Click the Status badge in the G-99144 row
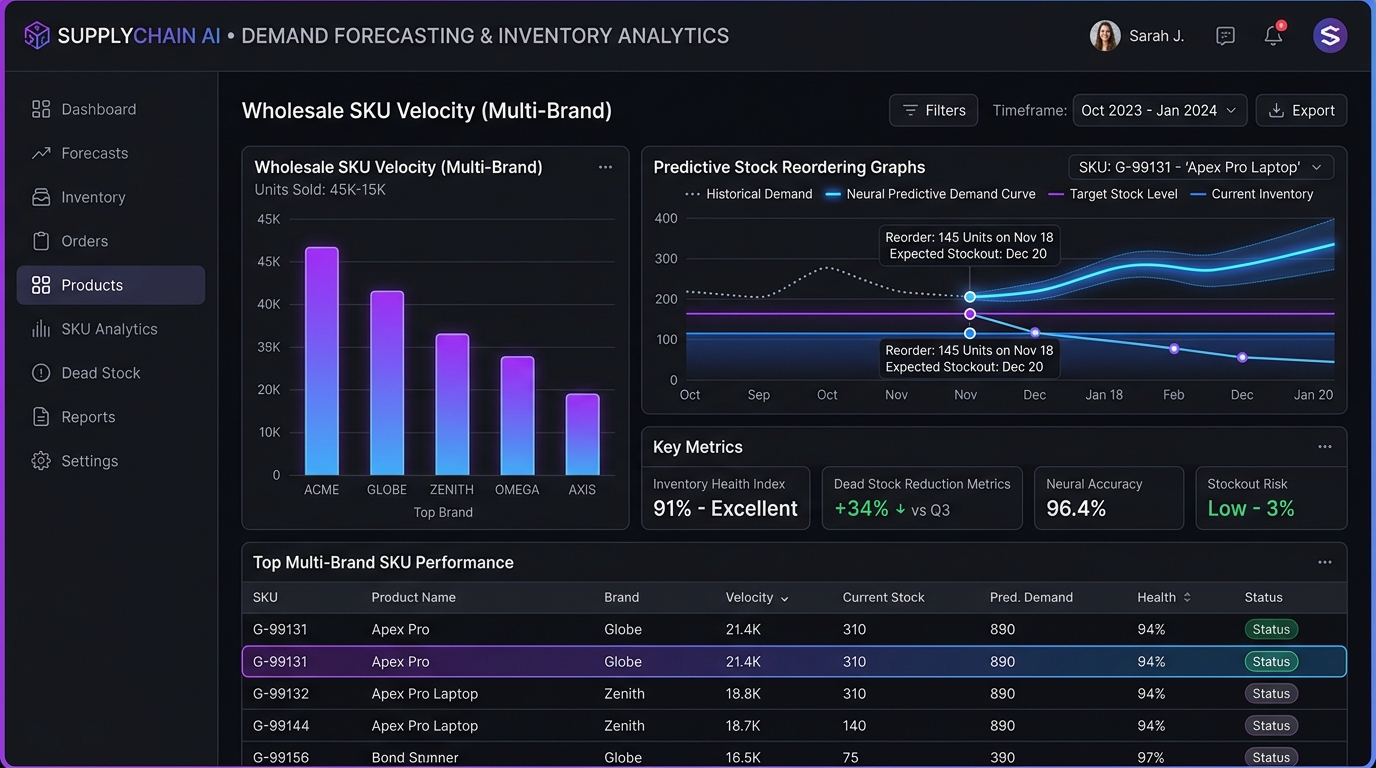The height and width of the screenshot is (768, 1376). (1271, 725)
